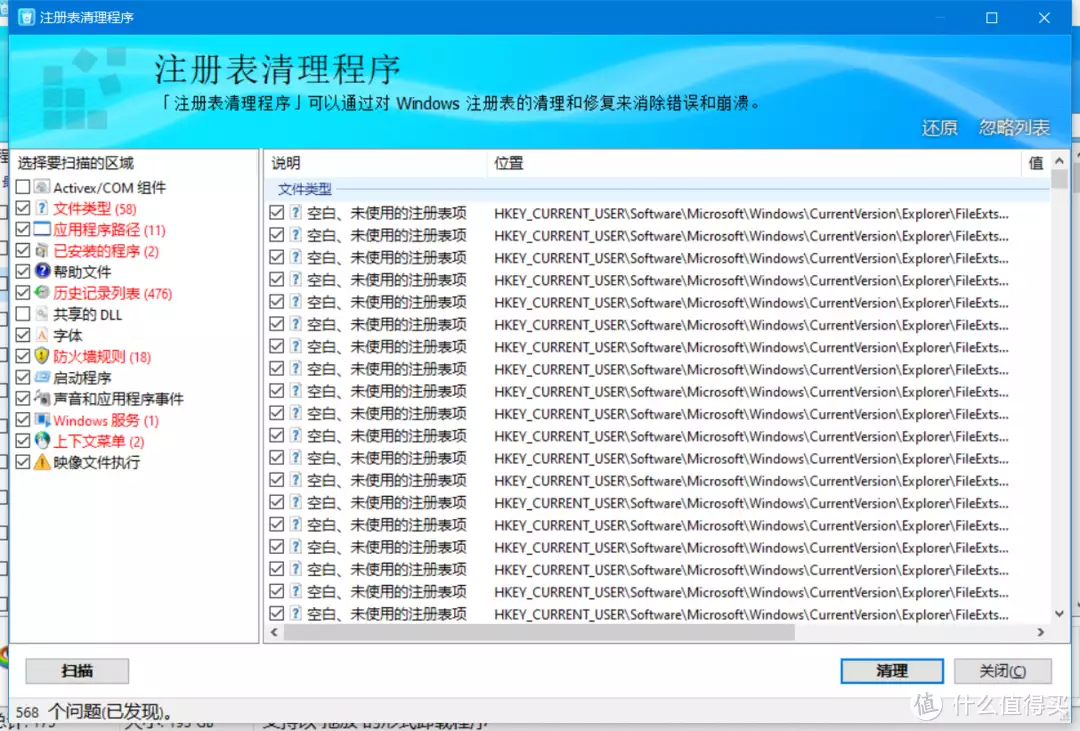This screenshot has height=731, width=1080.
Task: Sort results by the 说明 column header
Action: [x=375, y=163]
